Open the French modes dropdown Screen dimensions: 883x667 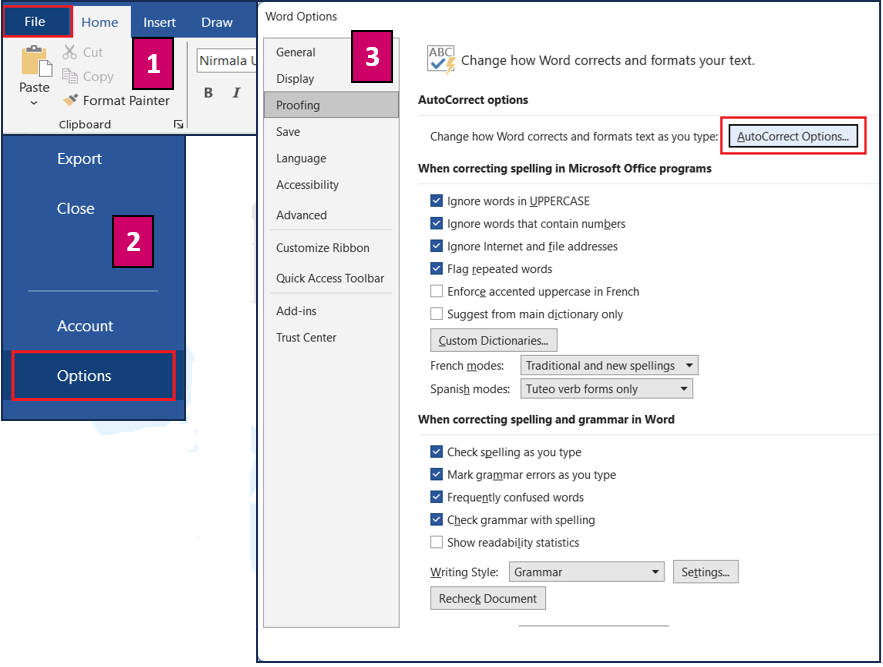(x=609, y=366)
